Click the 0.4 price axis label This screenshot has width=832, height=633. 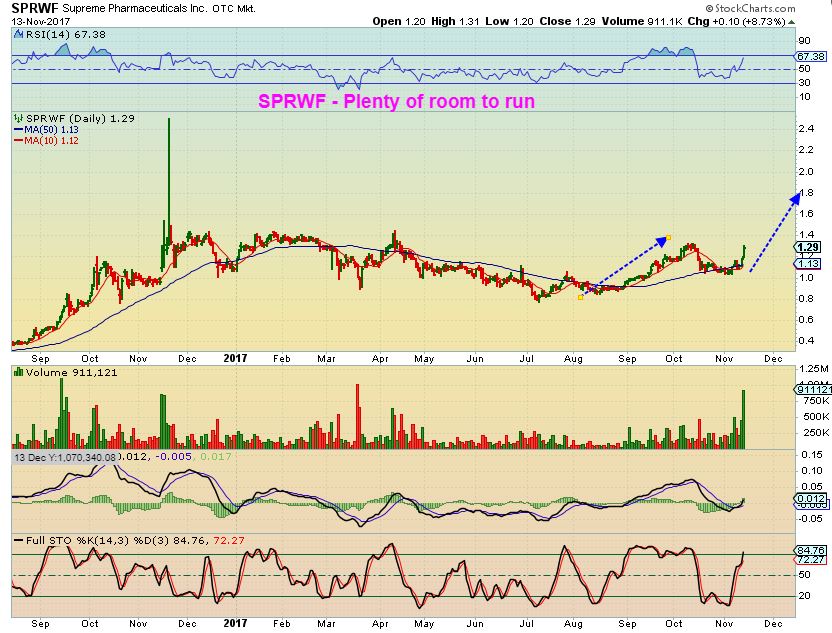click(805, 340)
